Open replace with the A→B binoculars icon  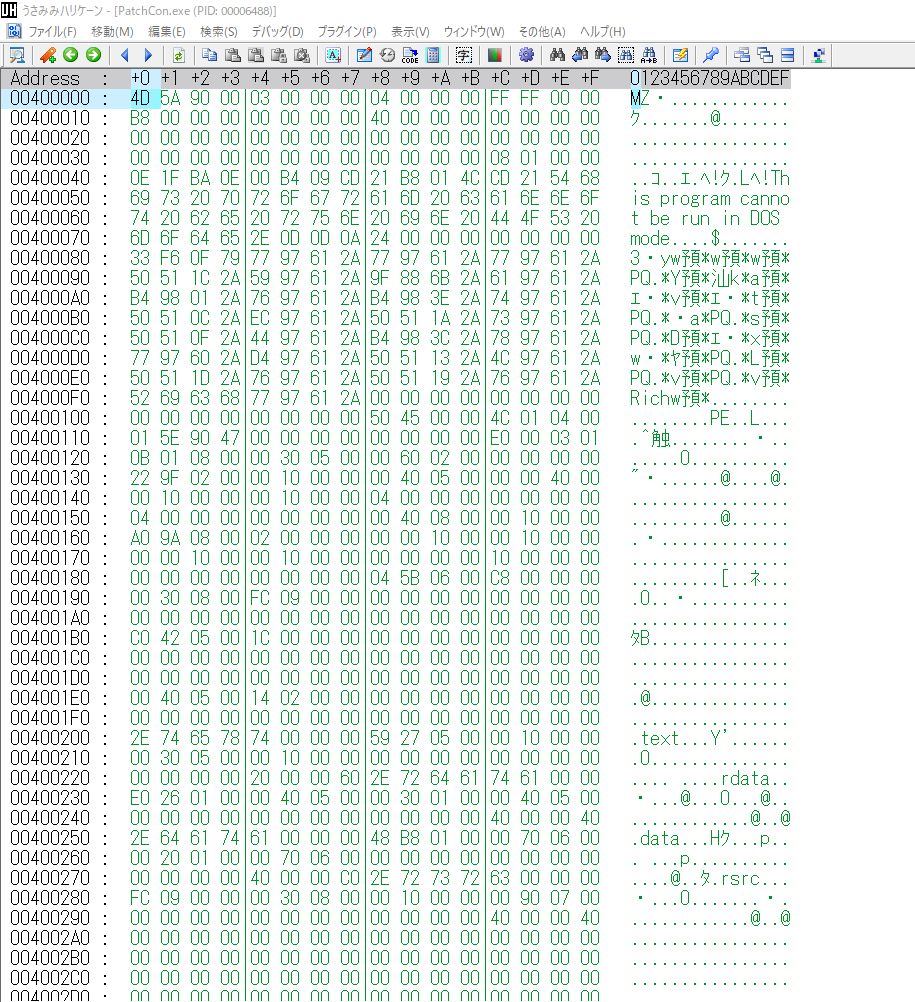(649, 56)
